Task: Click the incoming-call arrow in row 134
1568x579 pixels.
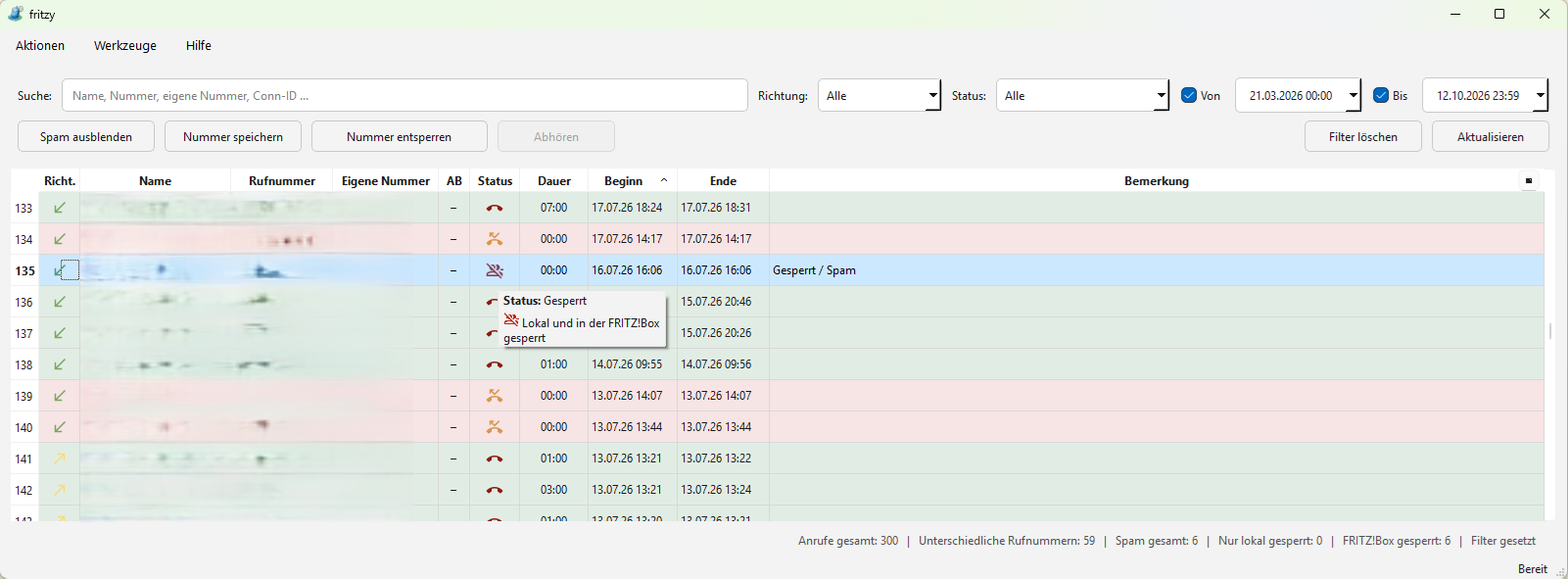Action: (x=60, y=239)
